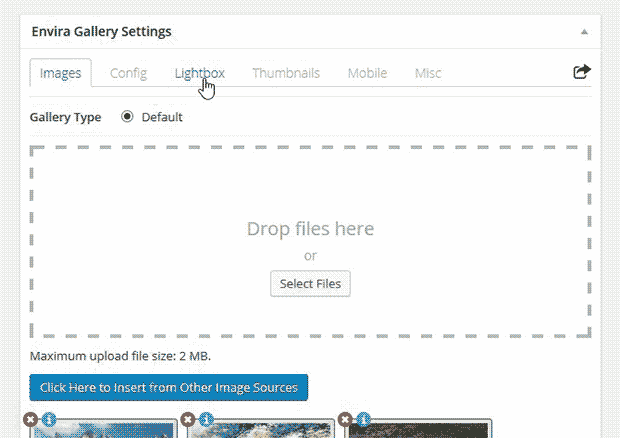The width and height of the screenshot is (620, 438).
Task: Go to the Thumbnails tab
Action: [x=286, y=73]
